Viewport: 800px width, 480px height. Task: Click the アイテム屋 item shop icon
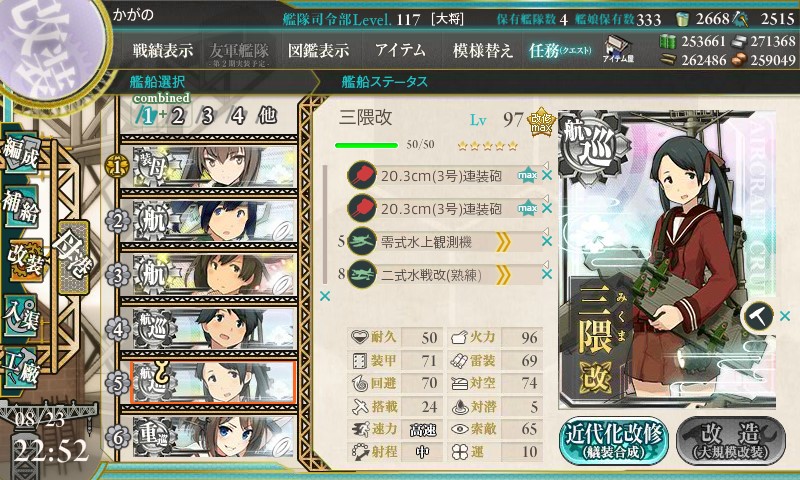[618, 50]
